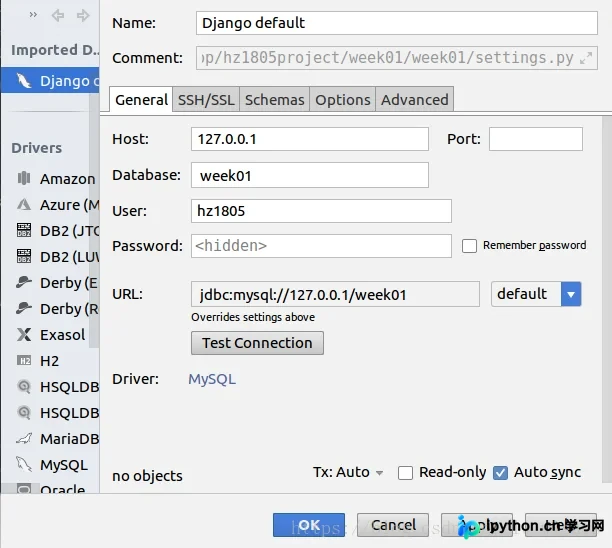612x548 pixels.
Task: Enable the Read-only checkbox
Action: click(405, 473)
